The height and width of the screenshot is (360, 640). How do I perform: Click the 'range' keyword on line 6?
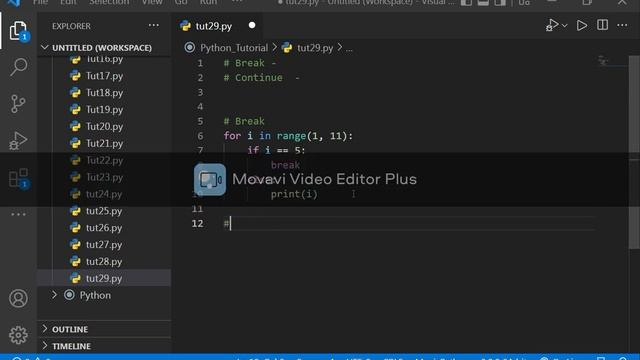tap(291, 136)
